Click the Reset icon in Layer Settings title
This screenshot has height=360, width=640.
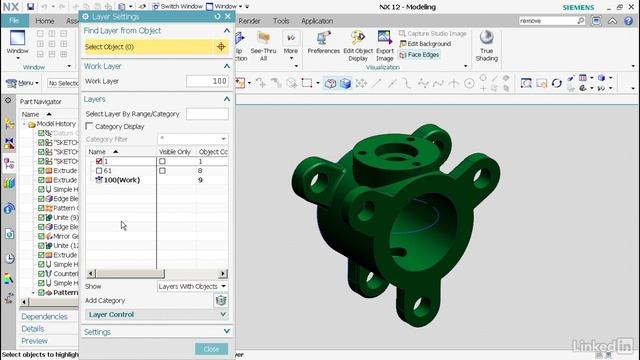pyautogui.click(x=218, y=16)
